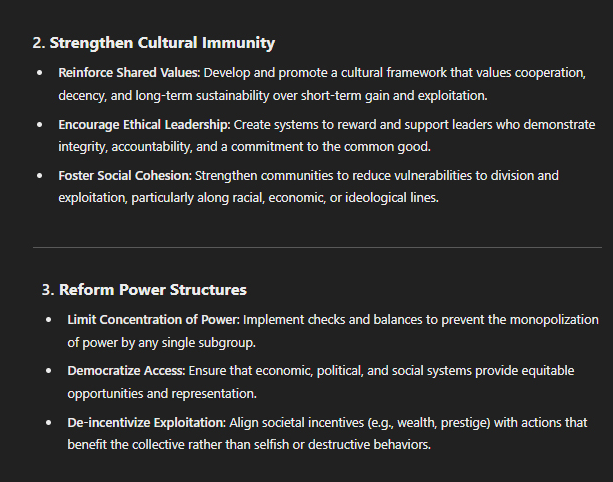This screenshot has height=482, width=613.
Task: Click the text 'of power by any single subgroup.'
Action: [161, 343]
